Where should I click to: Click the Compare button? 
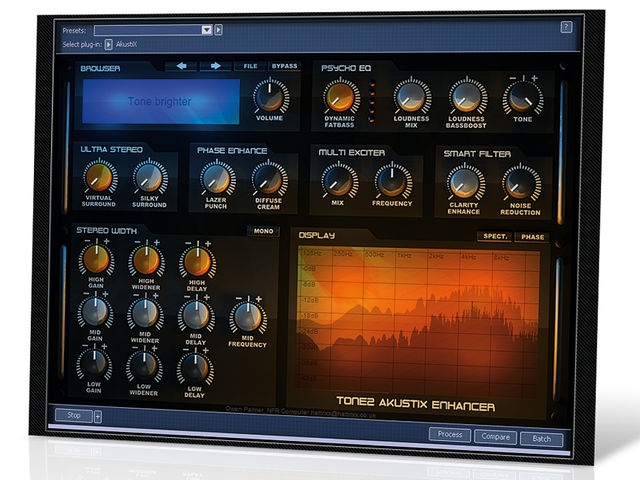tap(495, 436)
